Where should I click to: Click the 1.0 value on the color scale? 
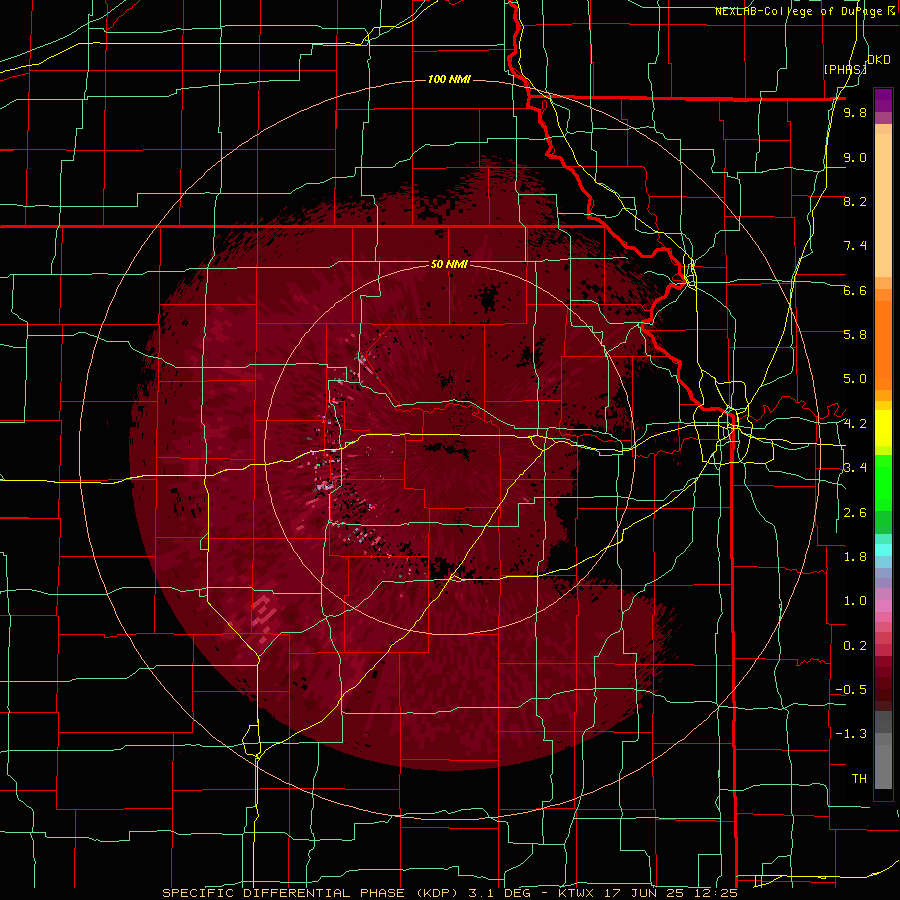[855, 601]
